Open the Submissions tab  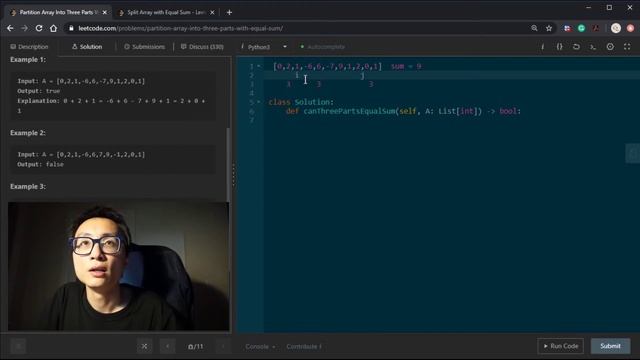[144, 47]
